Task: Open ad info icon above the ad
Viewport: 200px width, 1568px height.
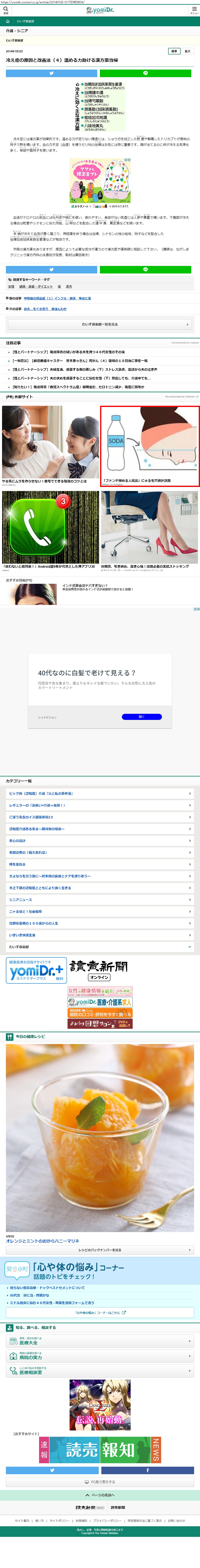Action: pos(196,609)
